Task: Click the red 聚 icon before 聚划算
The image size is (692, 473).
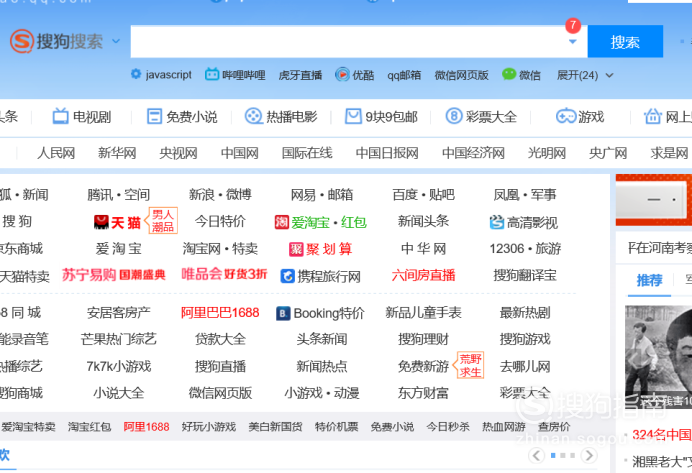Action: click(x=296, y=249)
